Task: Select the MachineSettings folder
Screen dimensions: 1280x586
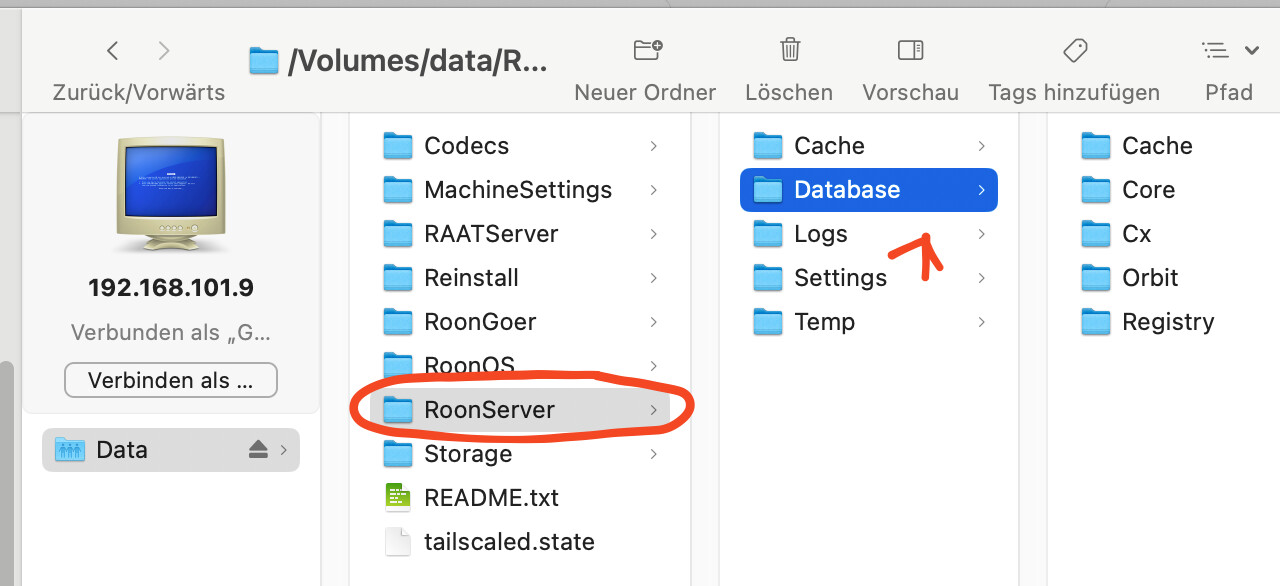Action: 517,190
